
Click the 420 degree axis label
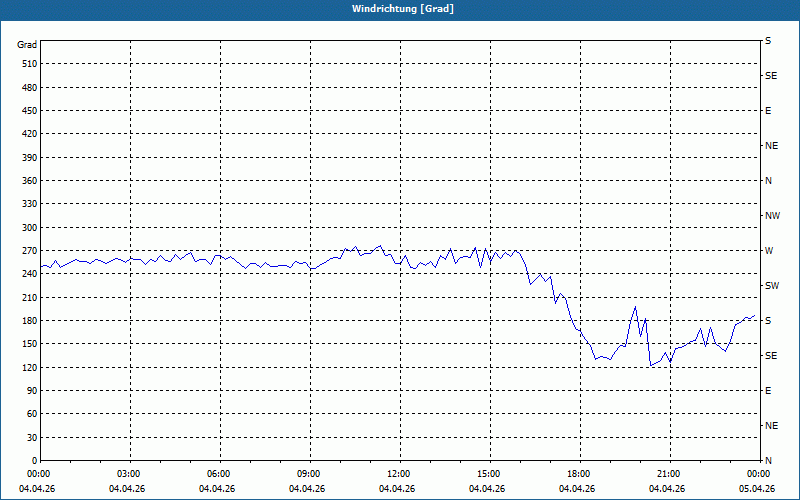[30, 134]
